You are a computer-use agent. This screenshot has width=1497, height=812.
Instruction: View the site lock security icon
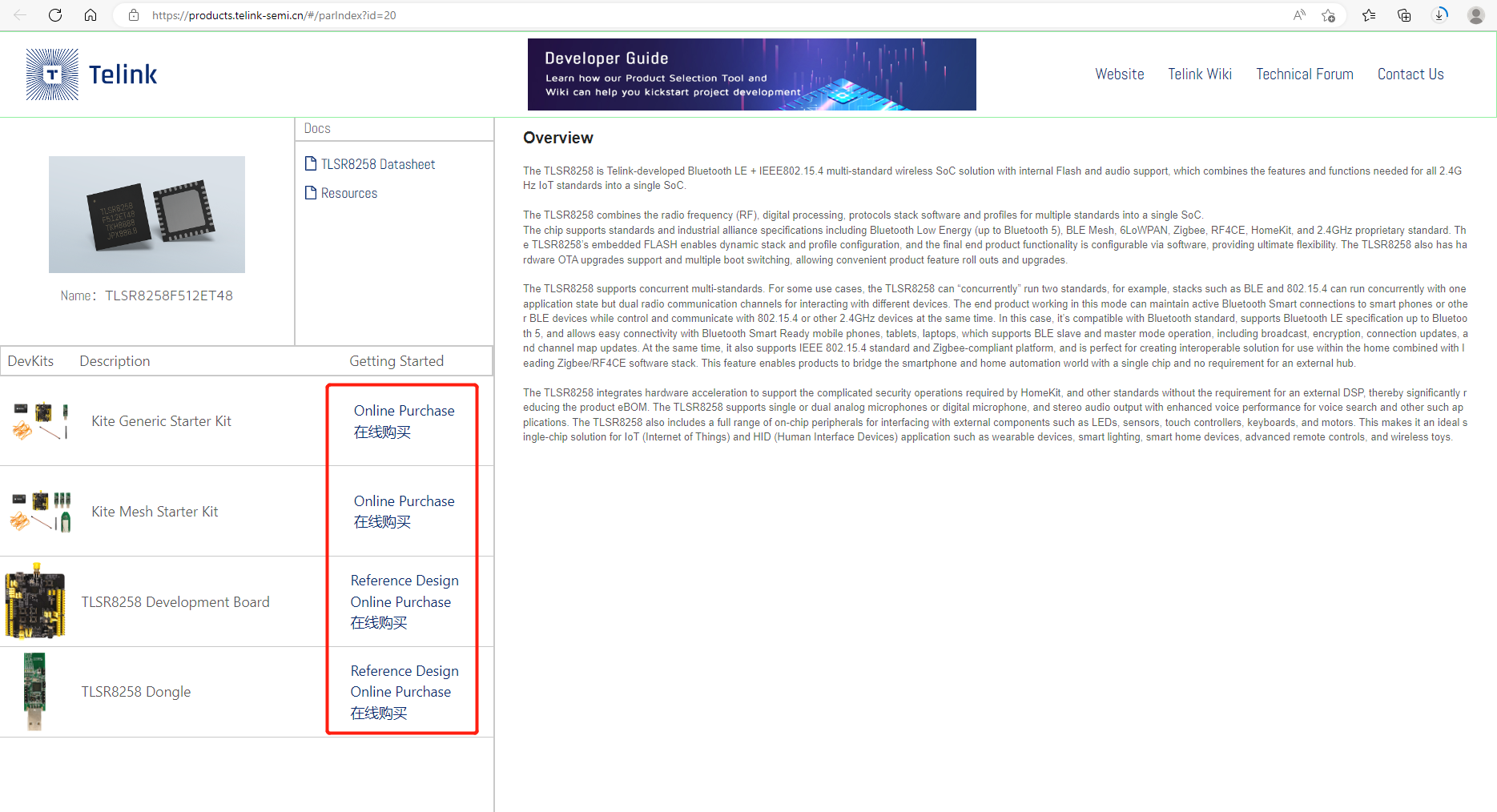[134, 15]
